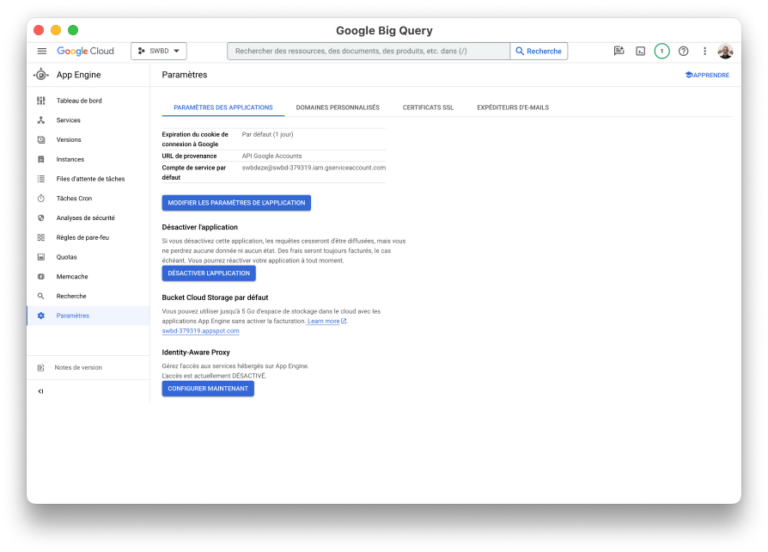The width and height of the screenshot is (768, 552).
Task: Open the help question mark icon
Action: coord(683,51)
